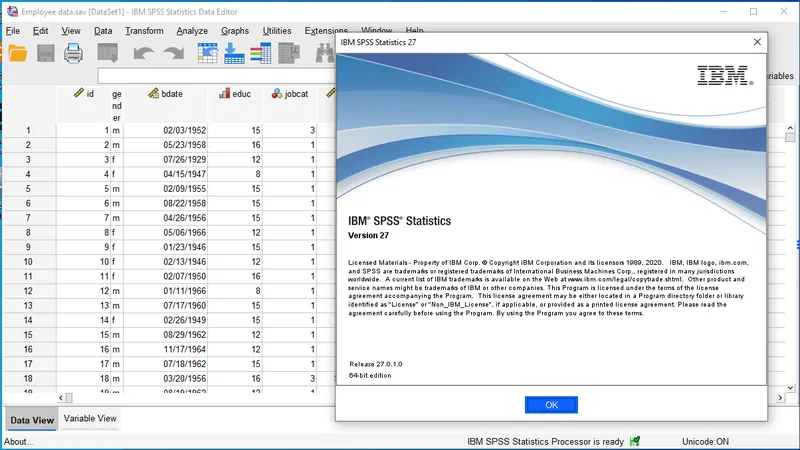
Task: Open the Analyze menu
Action: coord(192,31)
